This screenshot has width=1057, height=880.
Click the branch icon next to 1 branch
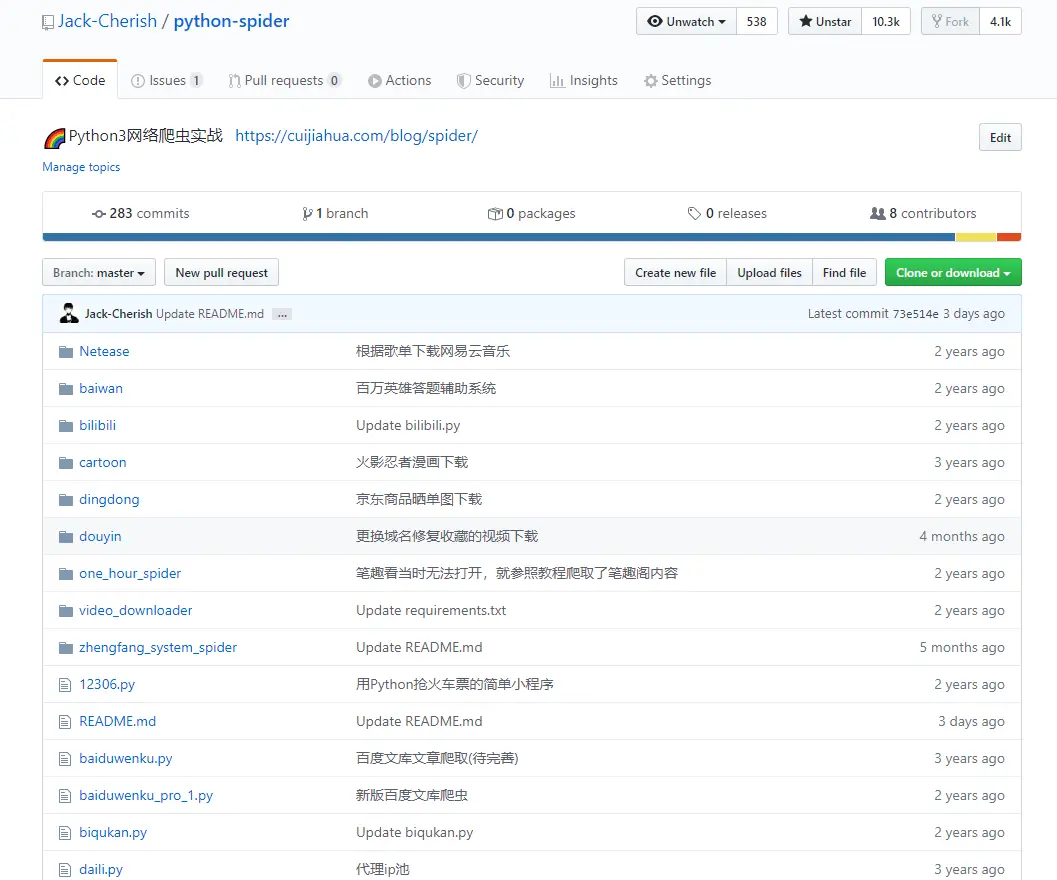click(309, 213)
